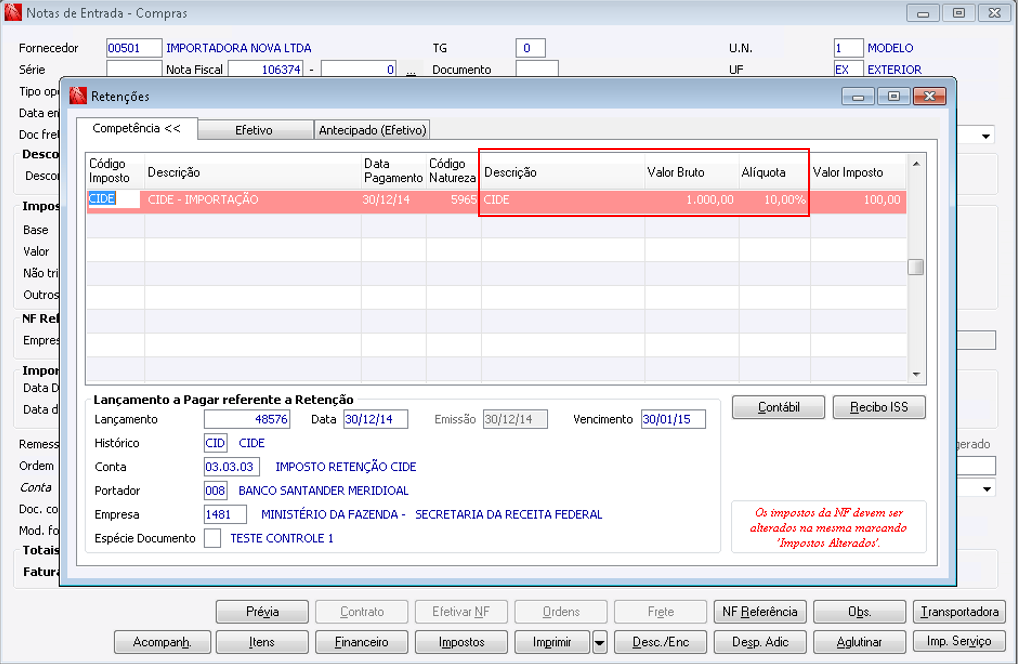Screen dimensions: 1018x664
Task: Click the Lançamento field 48576
Action: point(247,419)
